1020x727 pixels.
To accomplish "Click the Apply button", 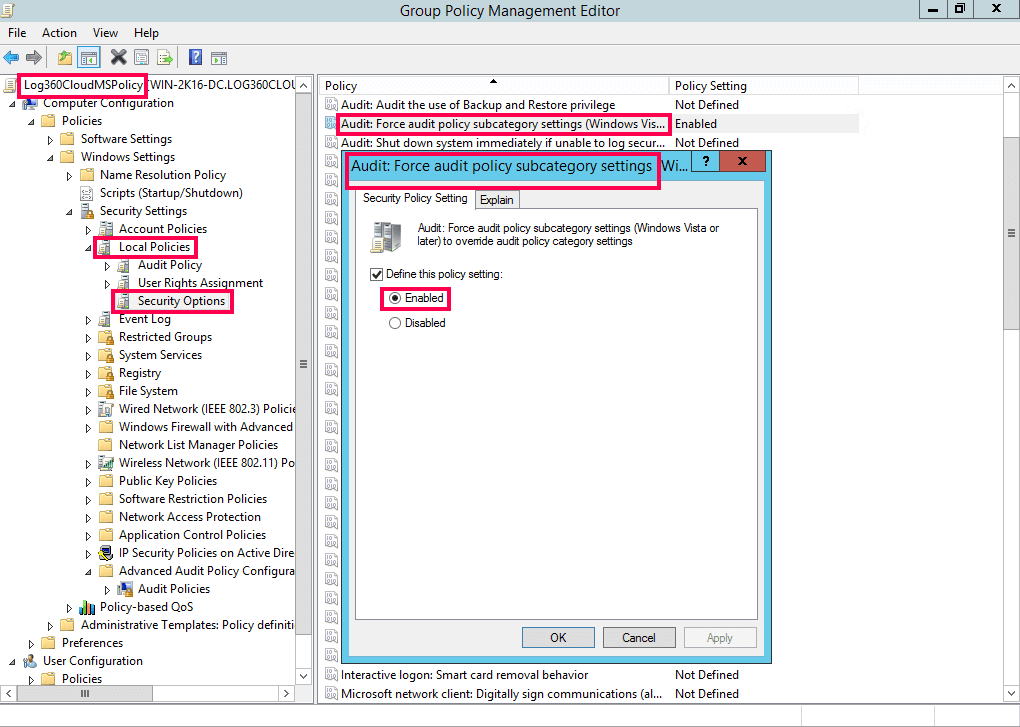I will [719, 637].
